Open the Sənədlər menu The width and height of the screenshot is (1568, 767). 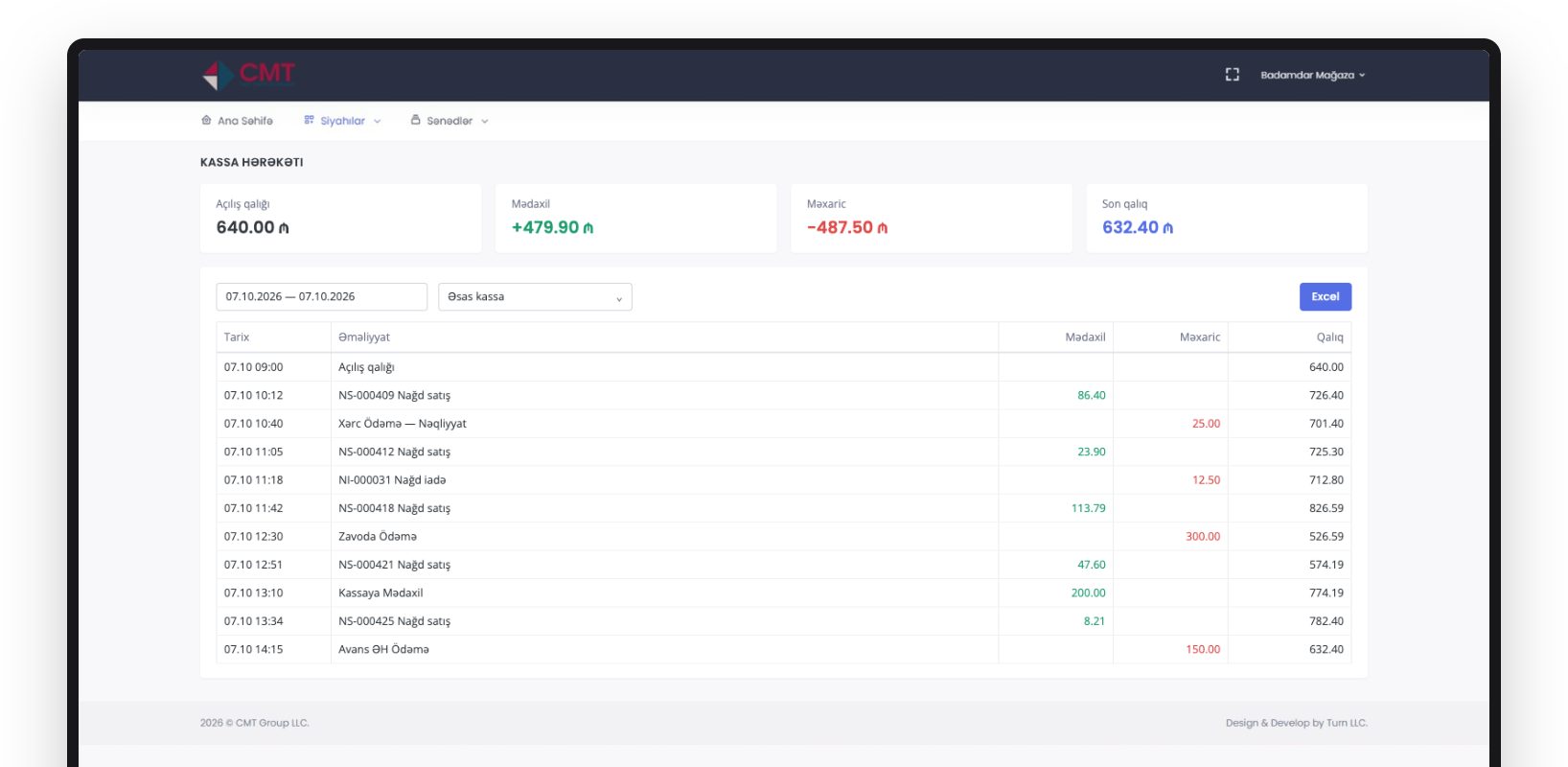(450, 121)
